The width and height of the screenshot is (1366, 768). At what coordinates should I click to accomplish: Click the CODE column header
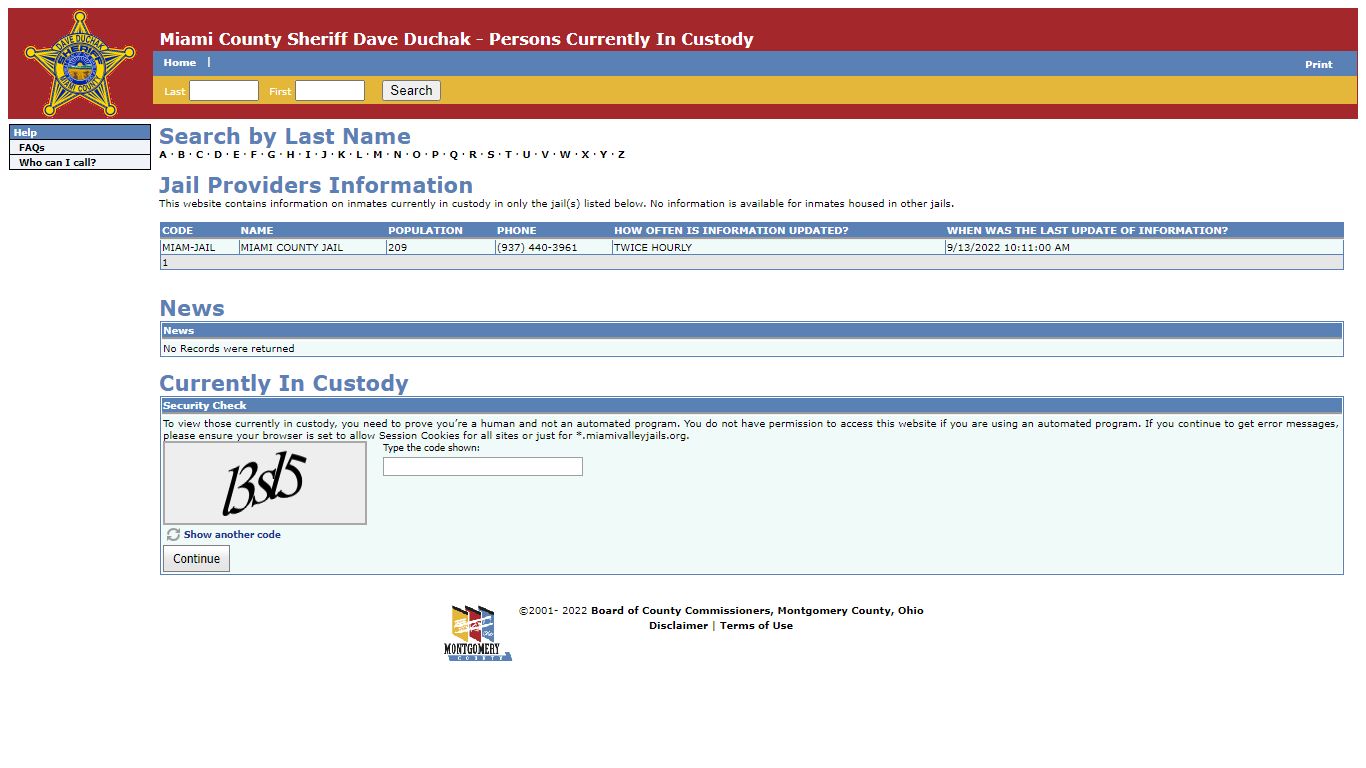(177, 231)
